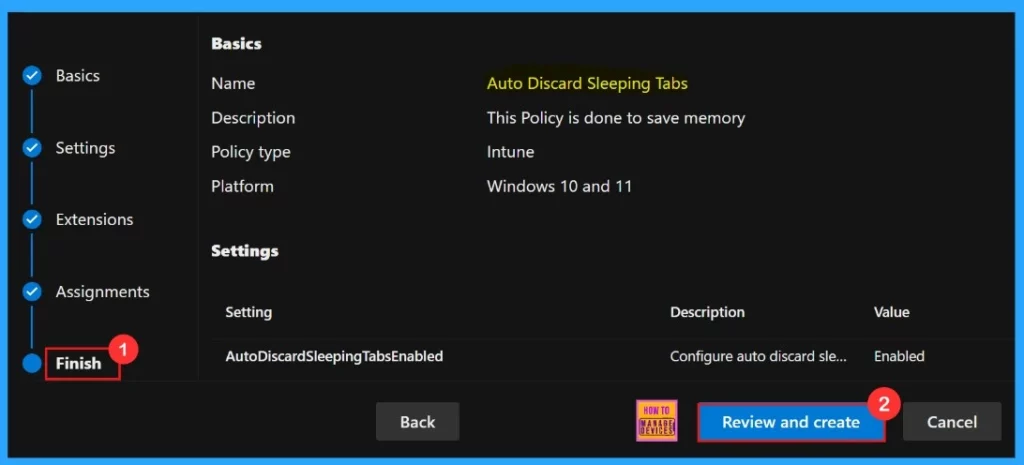Click the Basics section heading
Screen dimensions: 1024x465
pyautogui.click(x=236, y=44)
